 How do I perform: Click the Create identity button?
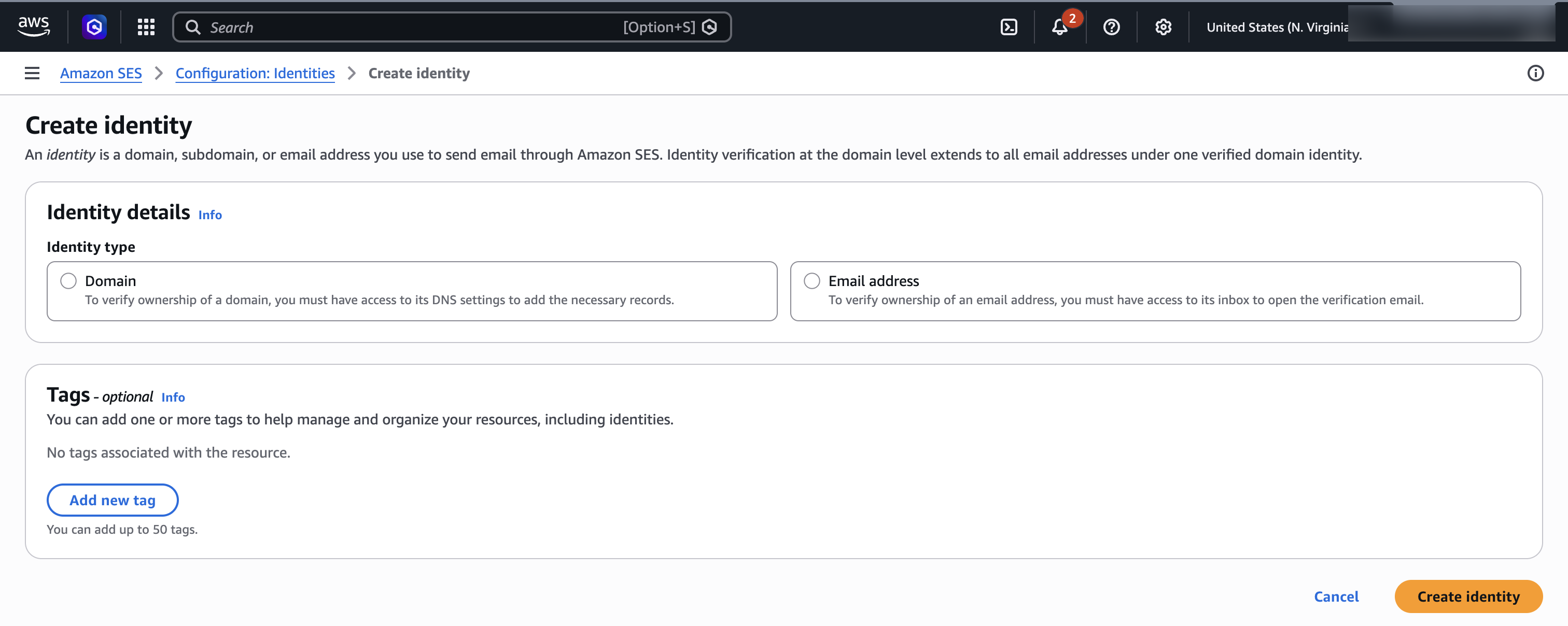point(1467,596)
